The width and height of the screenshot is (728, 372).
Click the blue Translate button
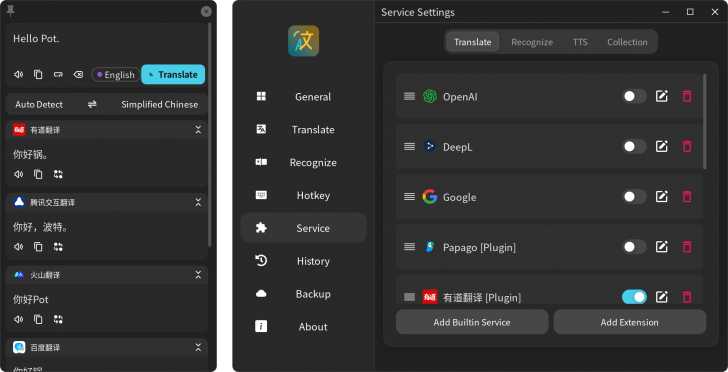(x=173, y=74)
